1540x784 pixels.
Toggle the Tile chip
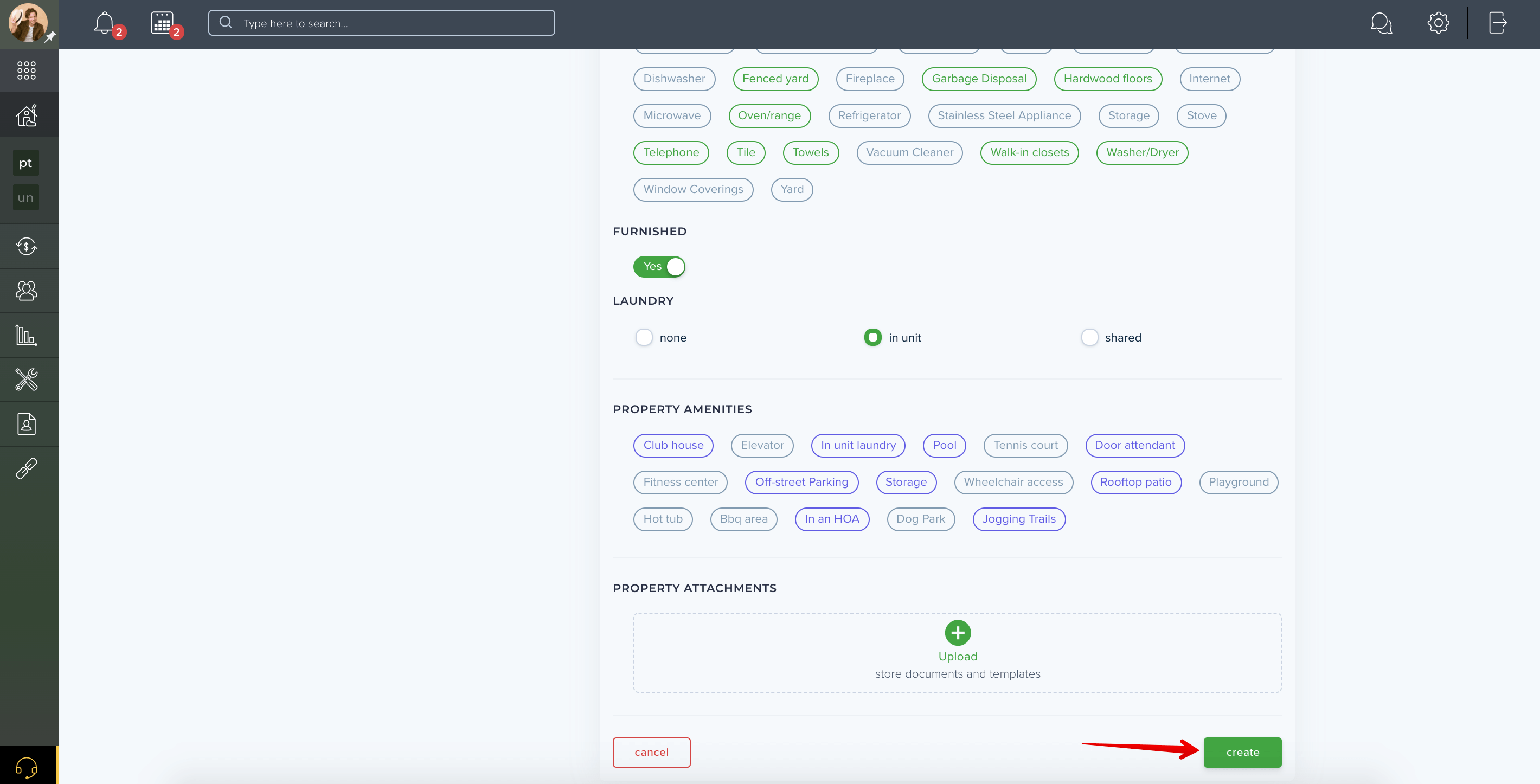point(746,152)
